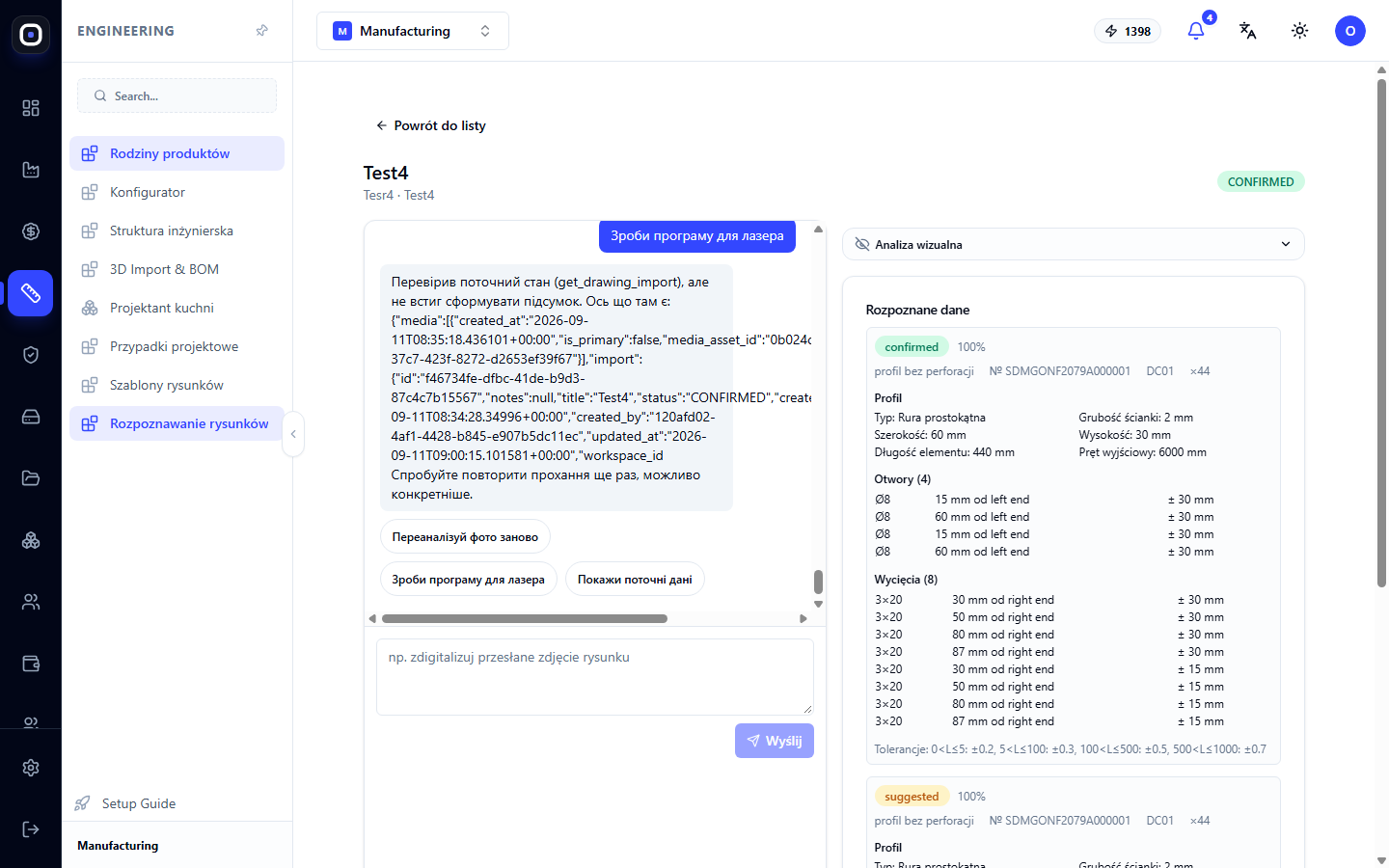
Task: Open the dashboard grid icon in left rail
Action: [31, 108]
